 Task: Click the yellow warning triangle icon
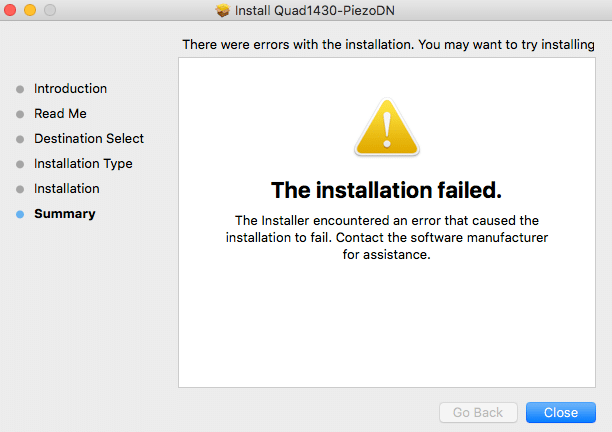tap(387, 127)
